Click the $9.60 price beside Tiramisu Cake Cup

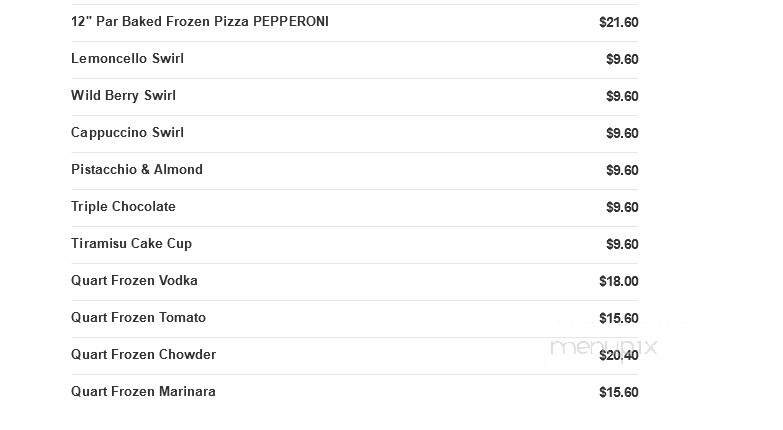coord(622,244)
